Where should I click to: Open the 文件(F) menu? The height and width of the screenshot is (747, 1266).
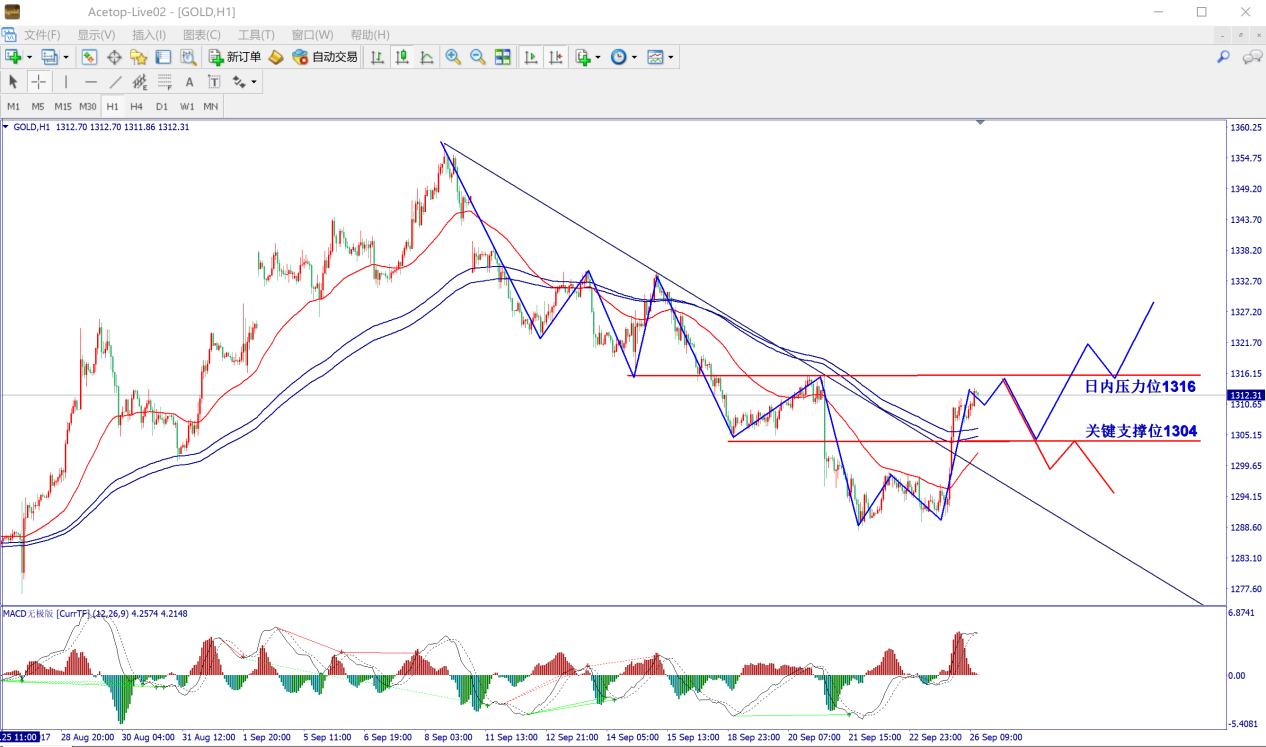coord(42,35)
